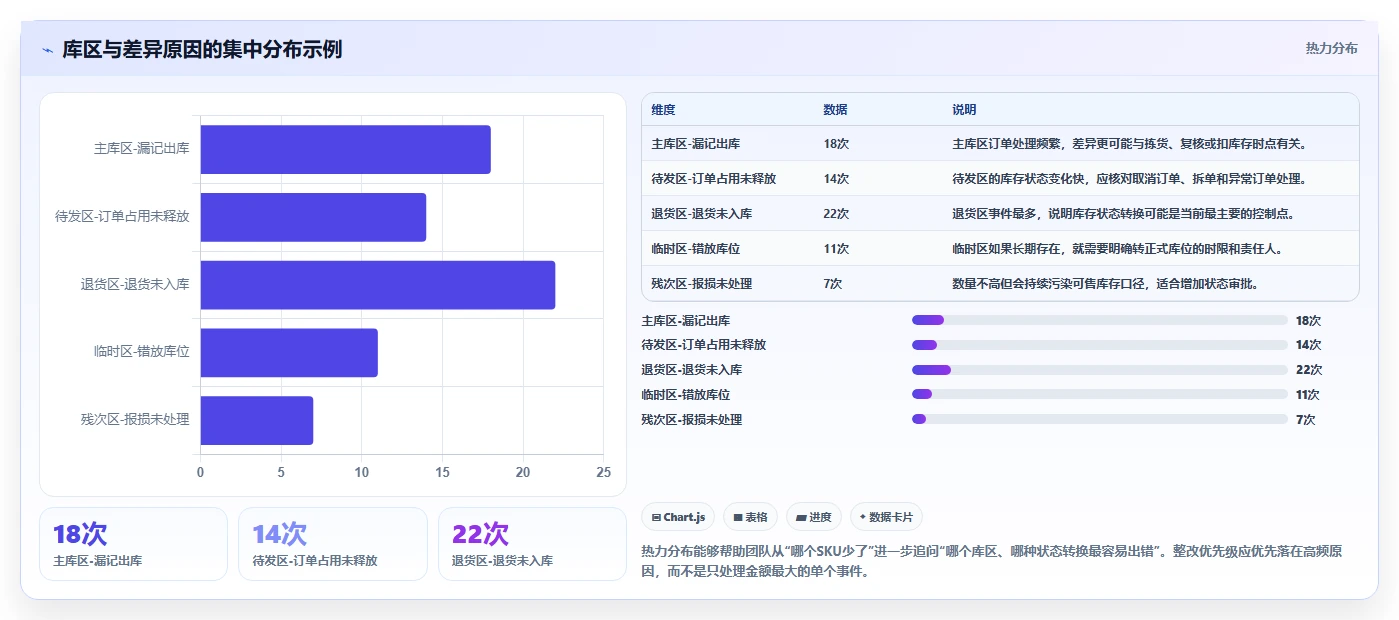
Task: Select table cell 主库区-漏记出库
Action: (696, 144)
